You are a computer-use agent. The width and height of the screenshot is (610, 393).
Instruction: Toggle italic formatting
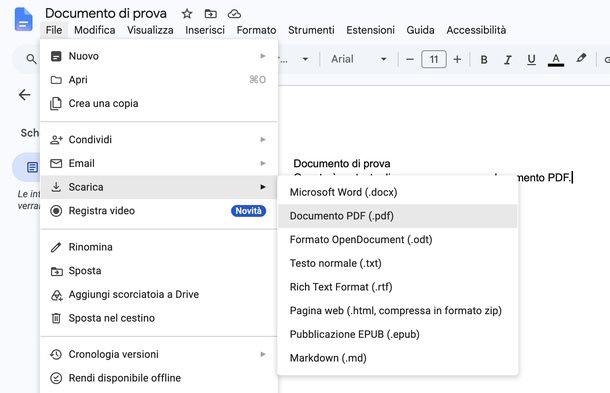coord(508,60)
